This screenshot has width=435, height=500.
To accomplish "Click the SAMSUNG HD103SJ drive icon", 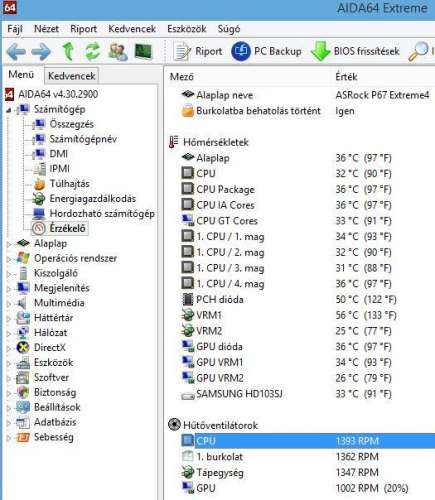I will pyautogui.click(x=188, y=395).
